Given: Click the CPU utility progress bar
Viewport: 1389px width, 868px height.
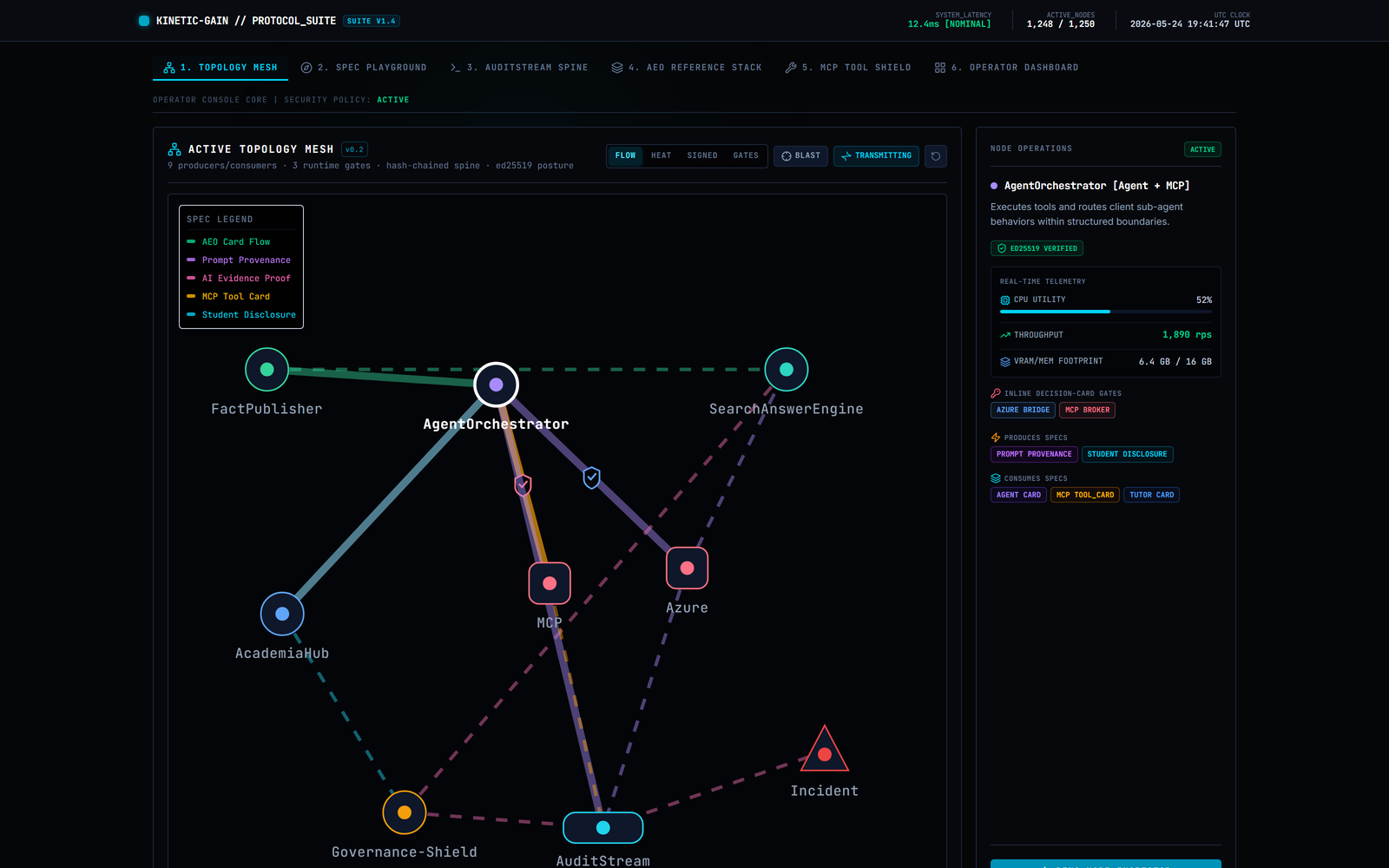Looking at the screenshot, I should point(1106,312).
